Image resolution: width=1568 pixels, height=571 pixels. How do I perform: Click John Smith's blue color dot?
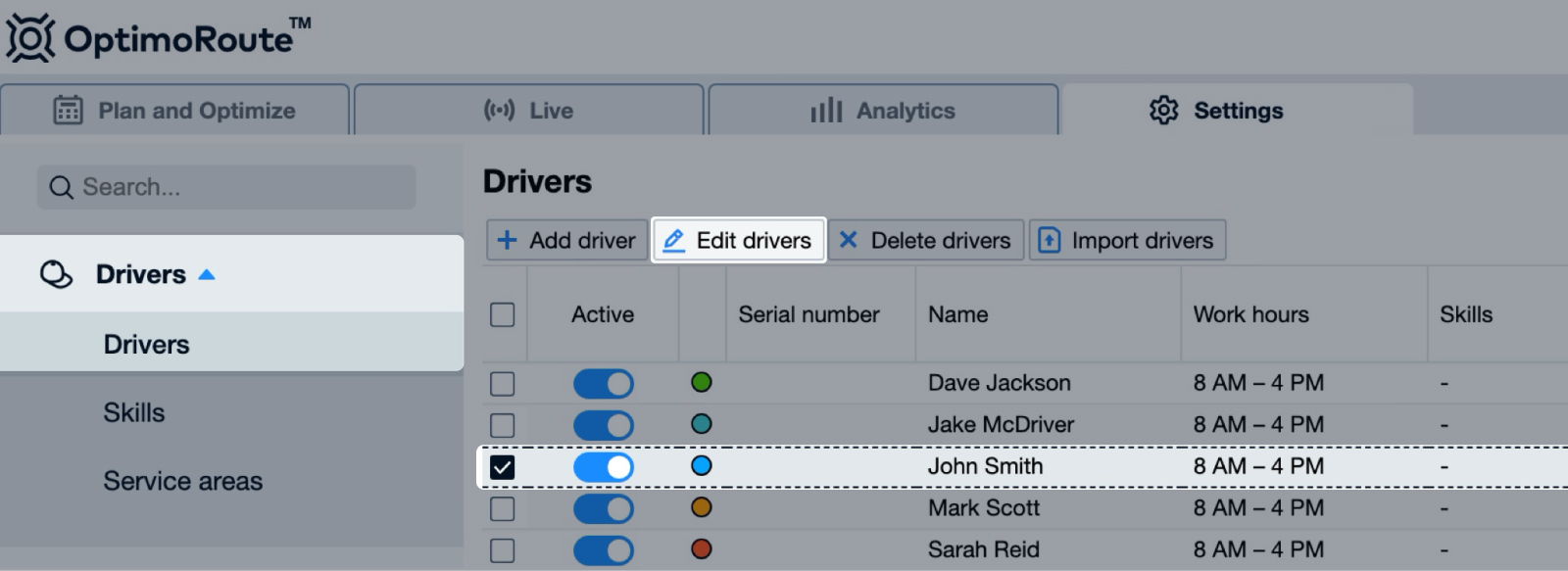point(702,465)
